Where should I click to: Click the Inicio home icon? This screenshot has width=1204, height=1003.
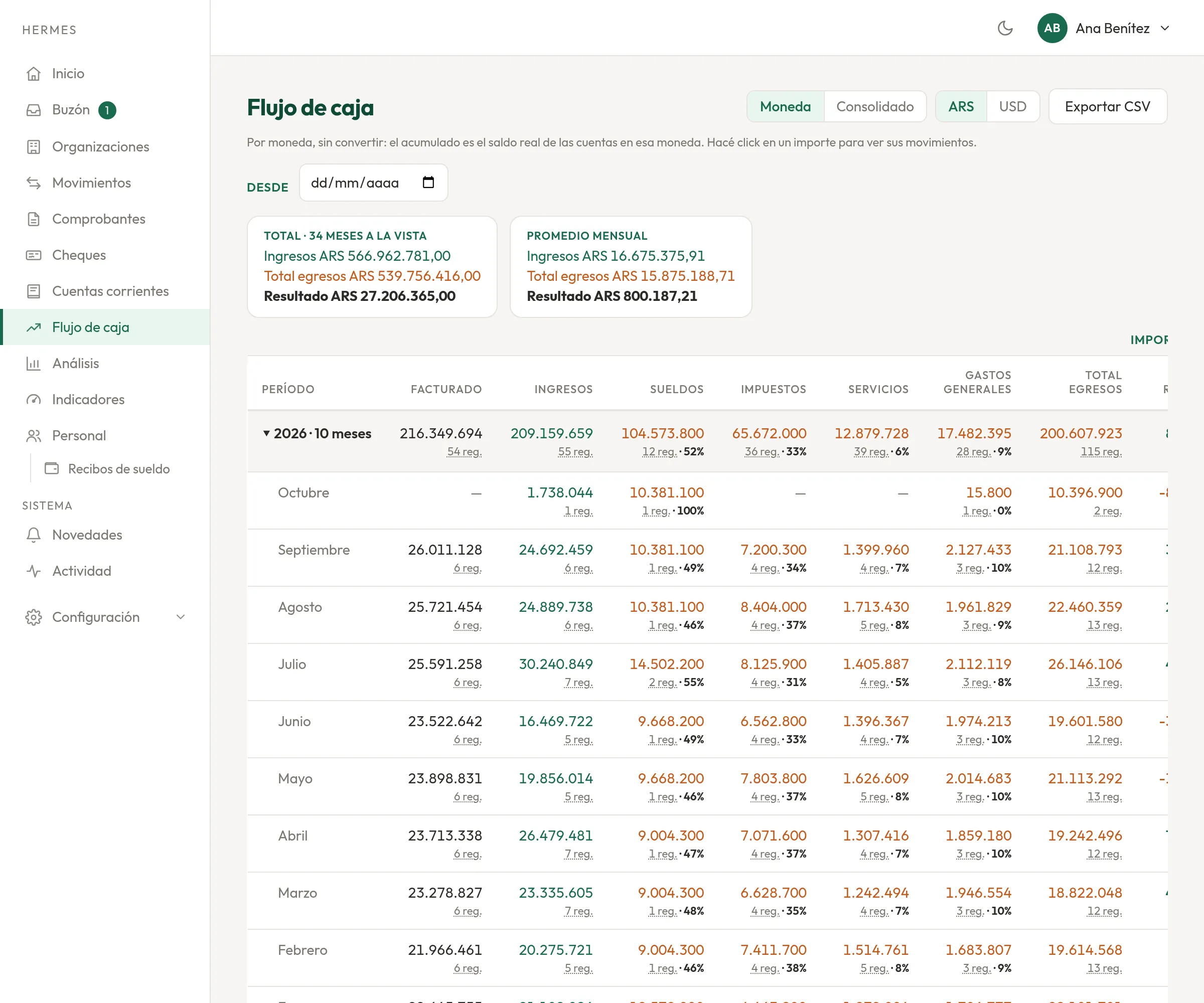[34, 74]
